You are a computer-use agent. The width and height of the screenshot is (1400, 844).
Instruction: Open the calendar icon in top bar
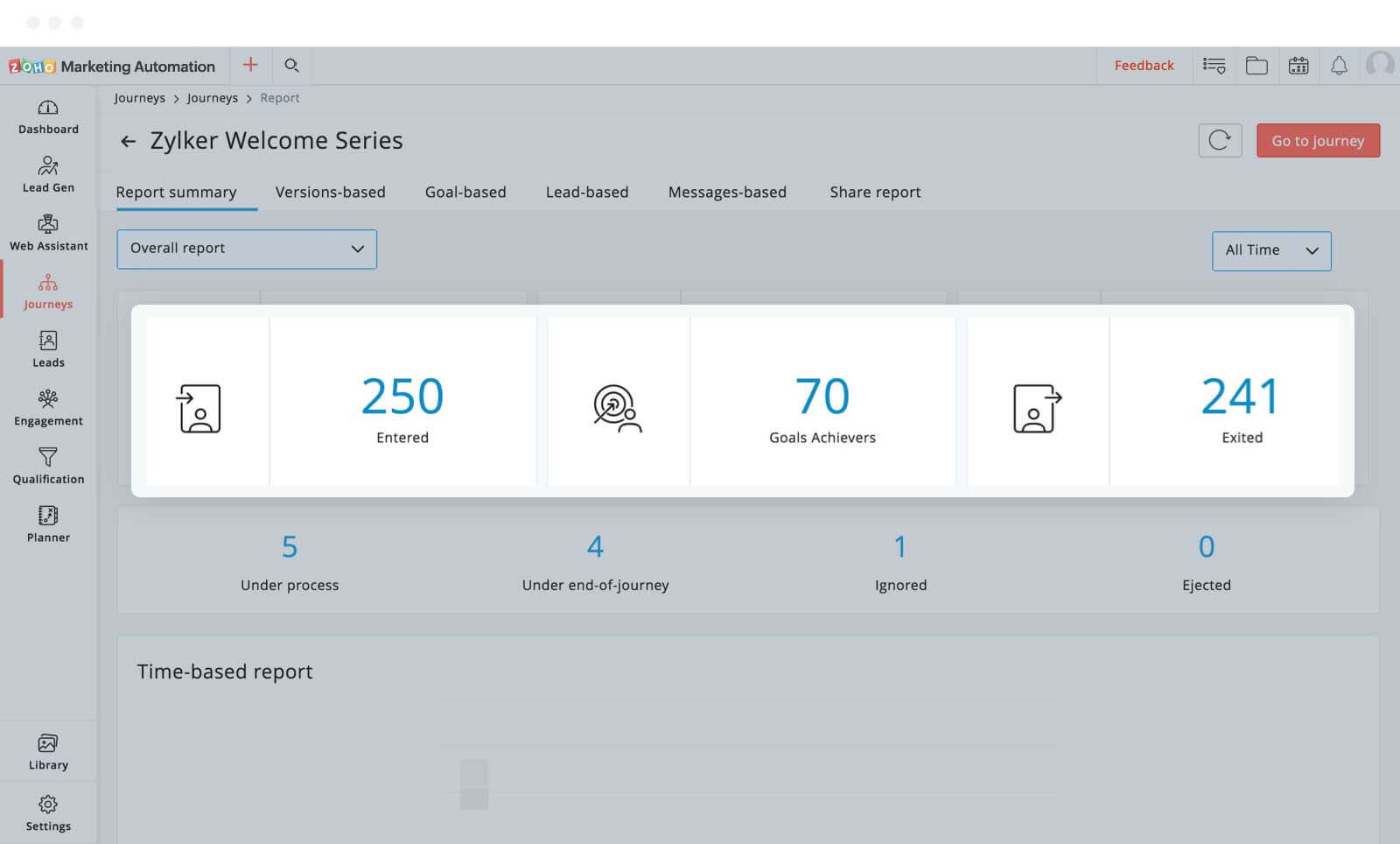click(1298, 66)
